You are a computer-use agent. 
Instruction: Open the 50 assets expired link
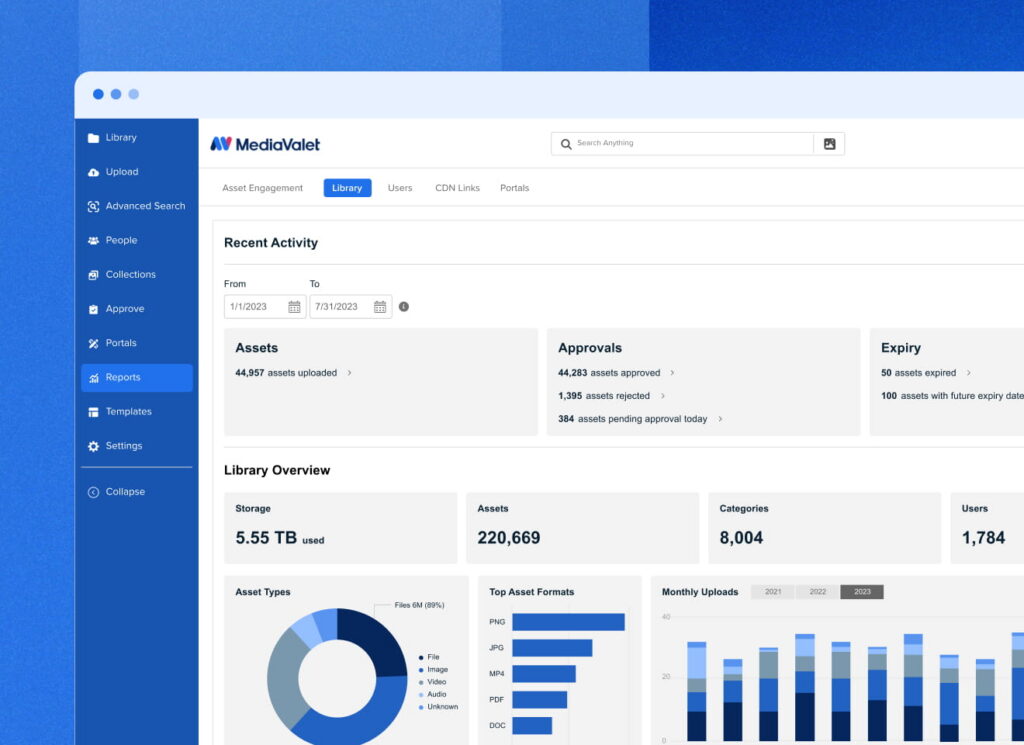pos(918,373)
